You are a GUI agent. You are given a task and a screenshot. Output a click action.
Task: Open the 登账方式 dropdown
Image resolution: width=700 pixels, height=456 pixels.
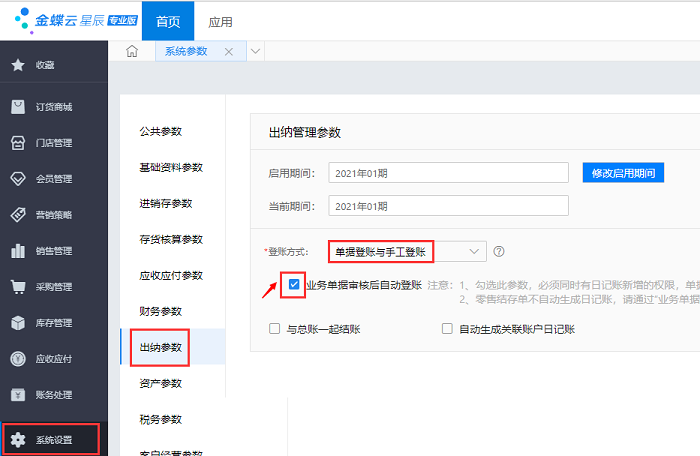coord(407,251)
